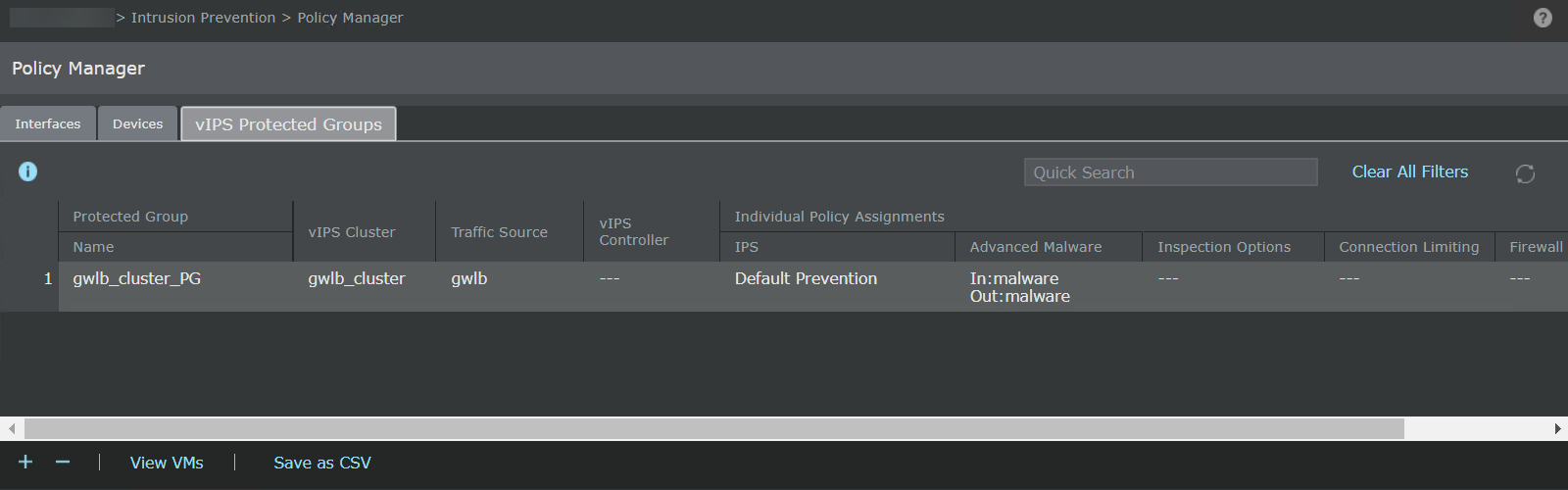Click the Inspection Options column header
The width and height of the screenshot is (1568, 490).
click(1233, 247)
